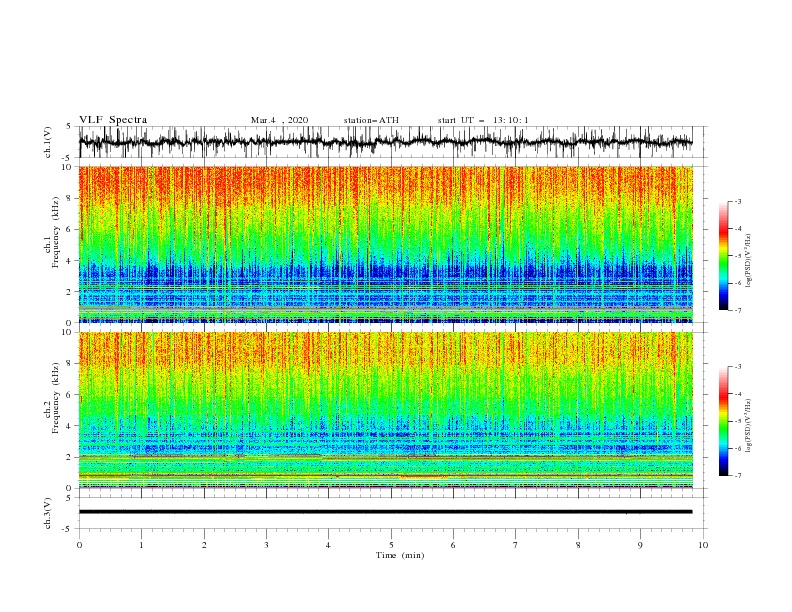Viewport: 792px width, 612px height.
Task: Click the "station=ATH" label
Action: point(371,120)
